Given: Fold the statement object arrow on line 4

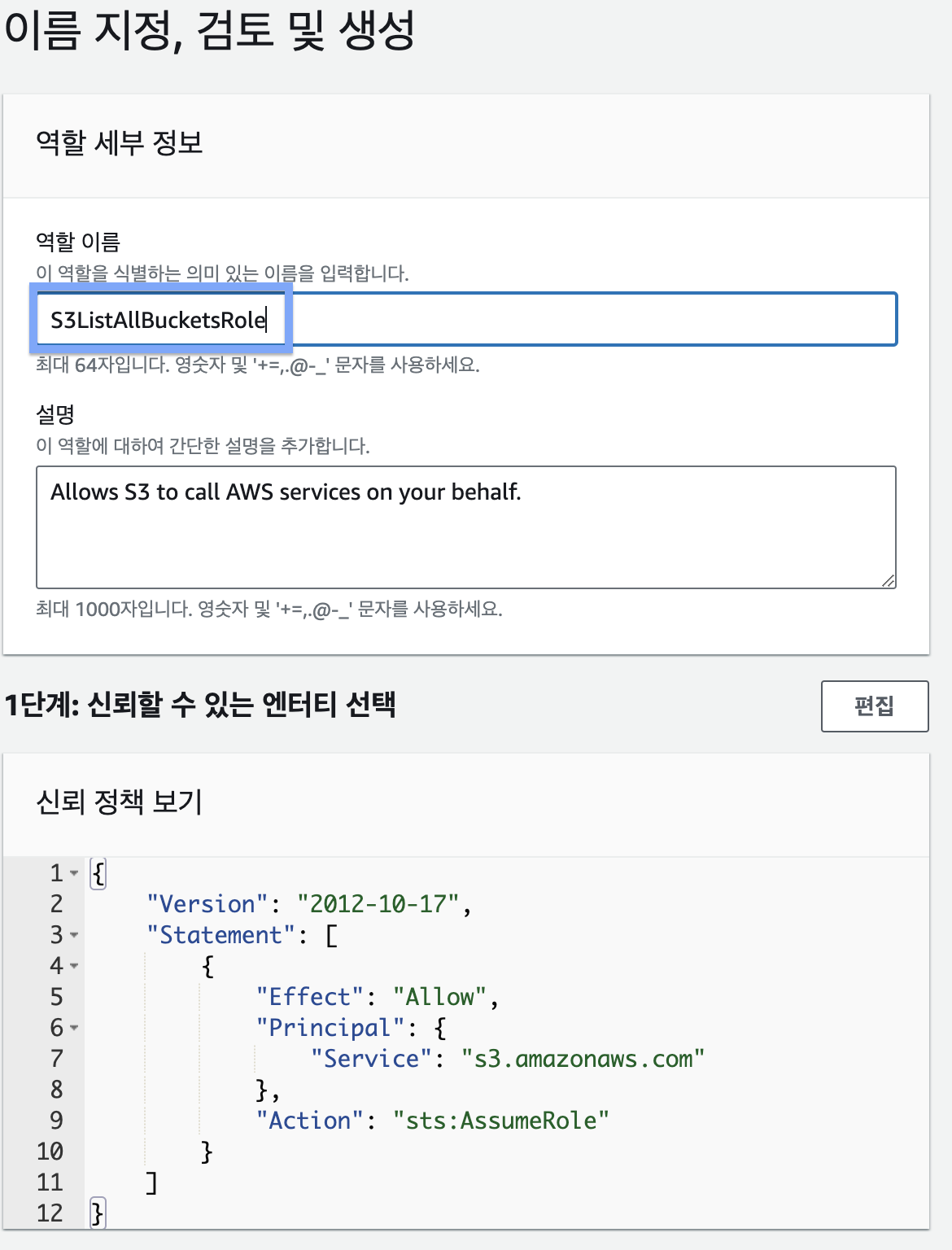Looking at the screenshot, I should (74, 966).
